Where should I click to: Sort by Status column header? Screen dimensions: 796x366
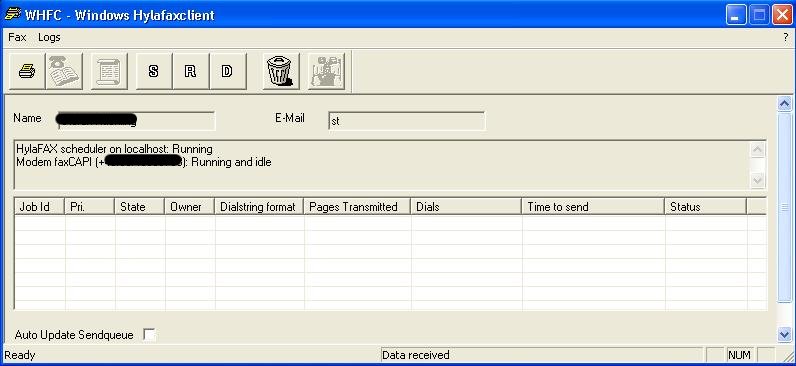click(x=706, y=207)
